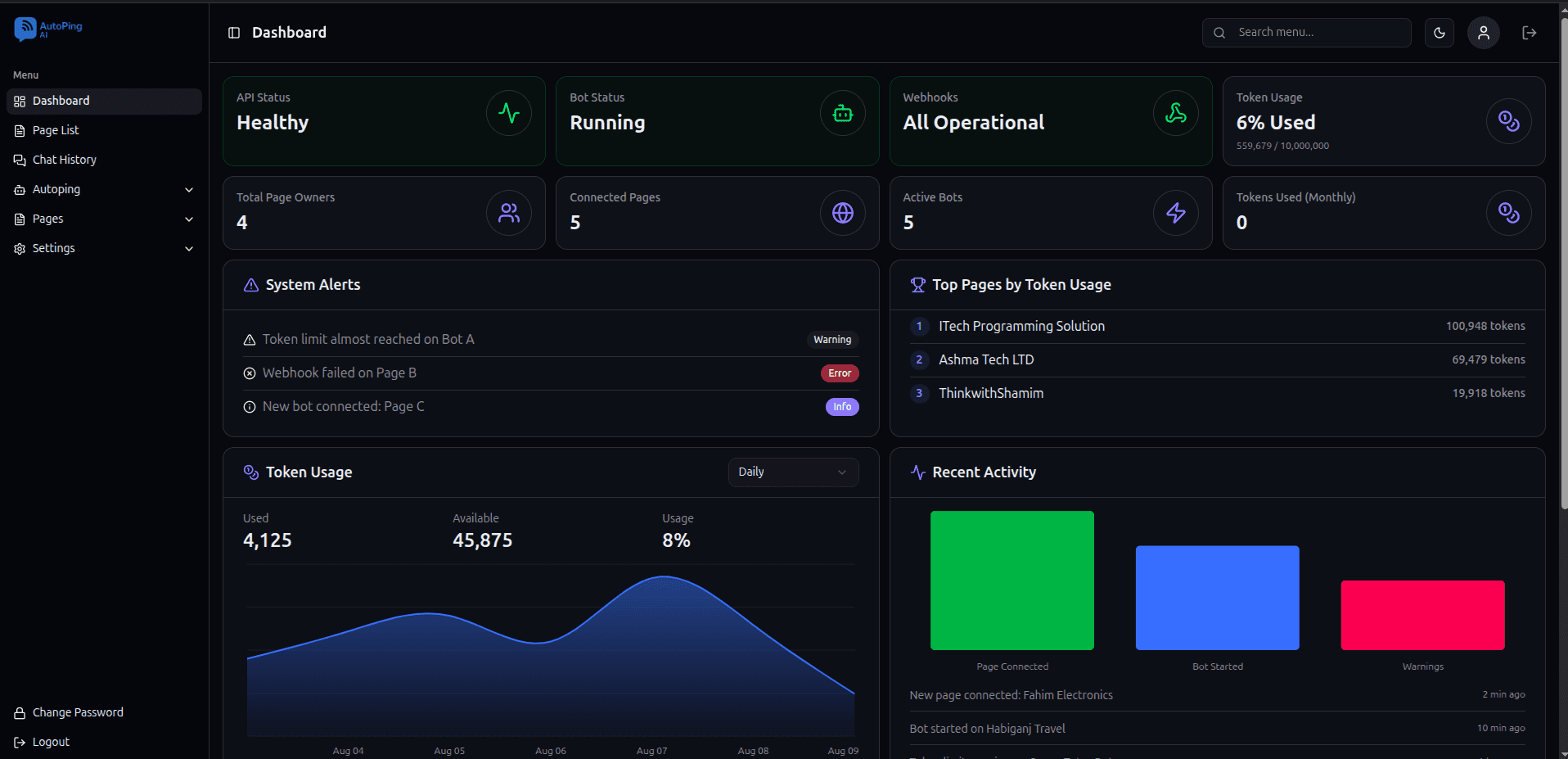Viewport: 1568px width, 759px height.
Task: Click the Connected Pages globe icon
Action: tap(843, 213)
